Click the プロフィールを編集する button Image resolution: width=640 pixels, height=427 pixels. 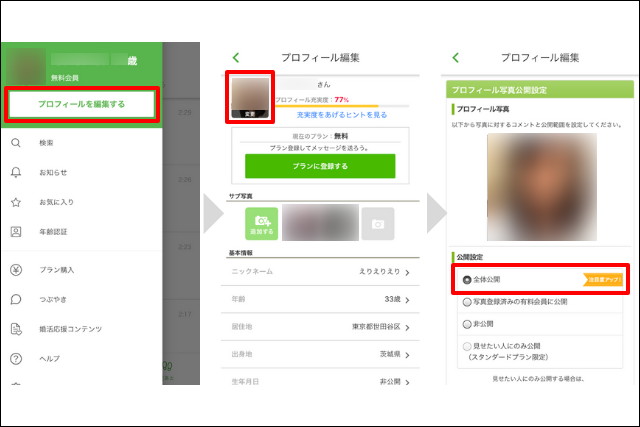[x=82, y=104]
